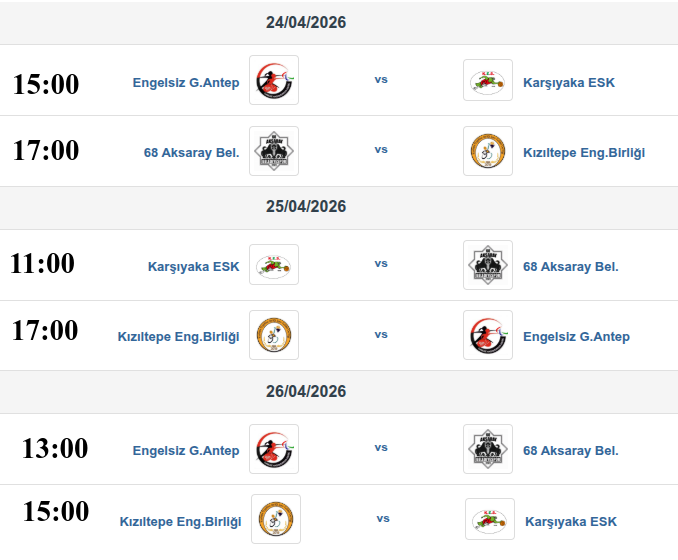Click 68 Aksaray Bel. logo in 24/04 17:00 match
678x560 pixels.
tap(273, 151)
